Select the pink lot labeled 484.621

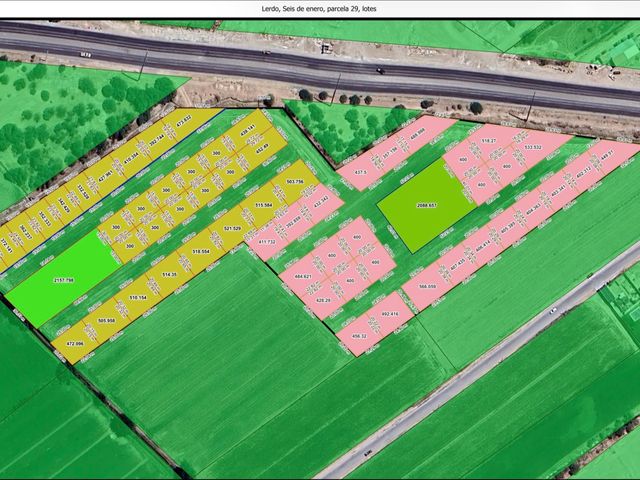[303, 276]
